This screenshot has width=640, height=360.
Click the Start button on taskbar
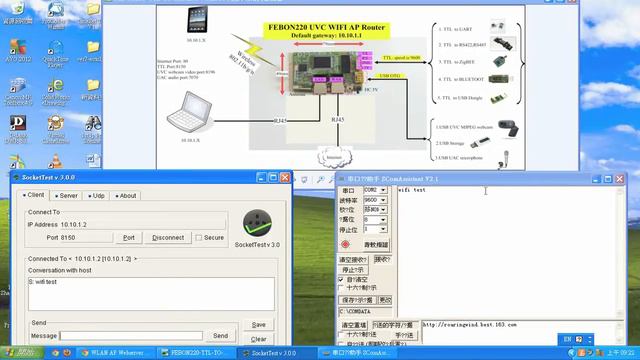pos(22,353)
